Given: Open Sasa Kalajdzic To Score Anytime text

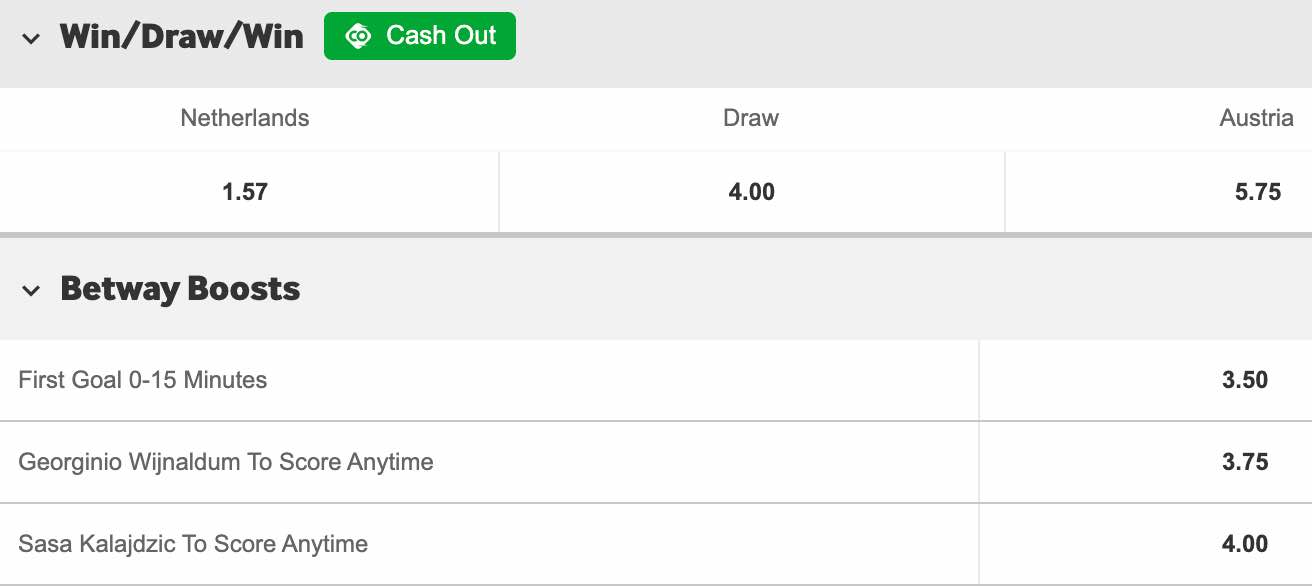Looking at the screenshot, I should (x=193, y=544).
